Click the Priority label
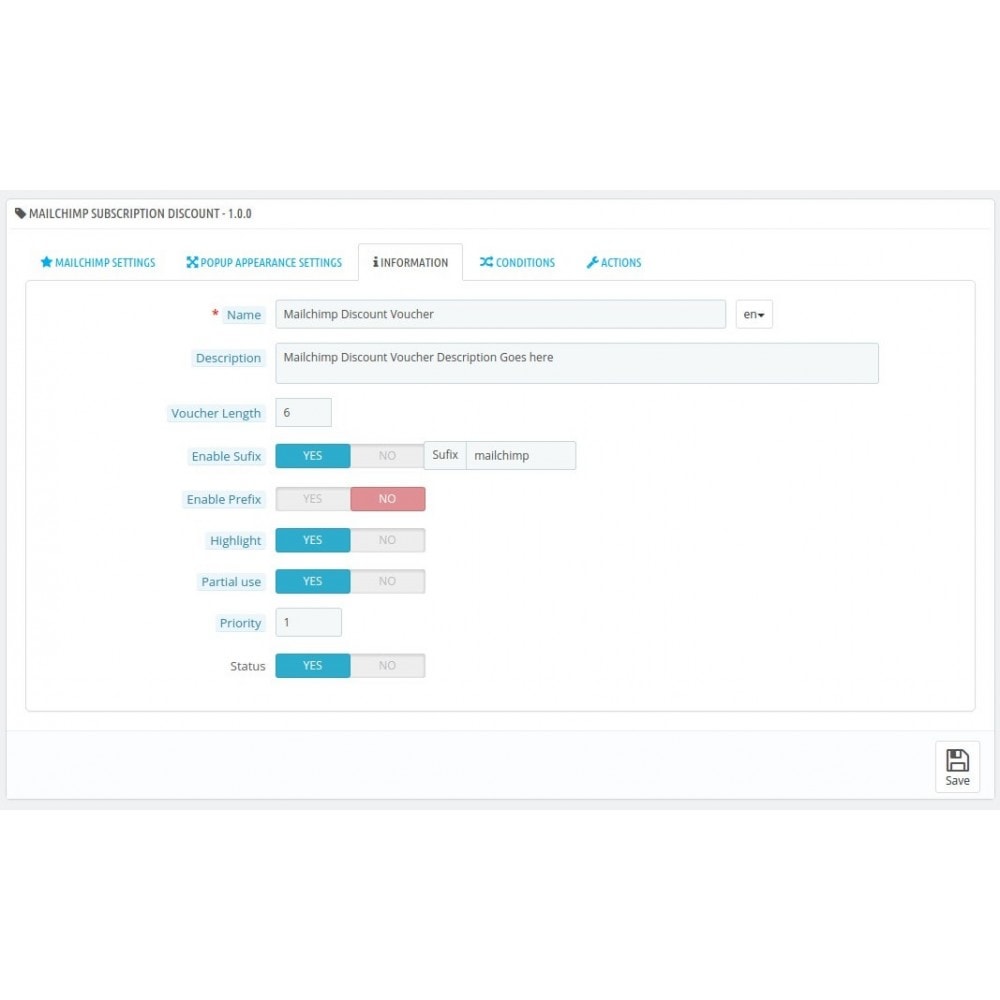 coord(240,623)
